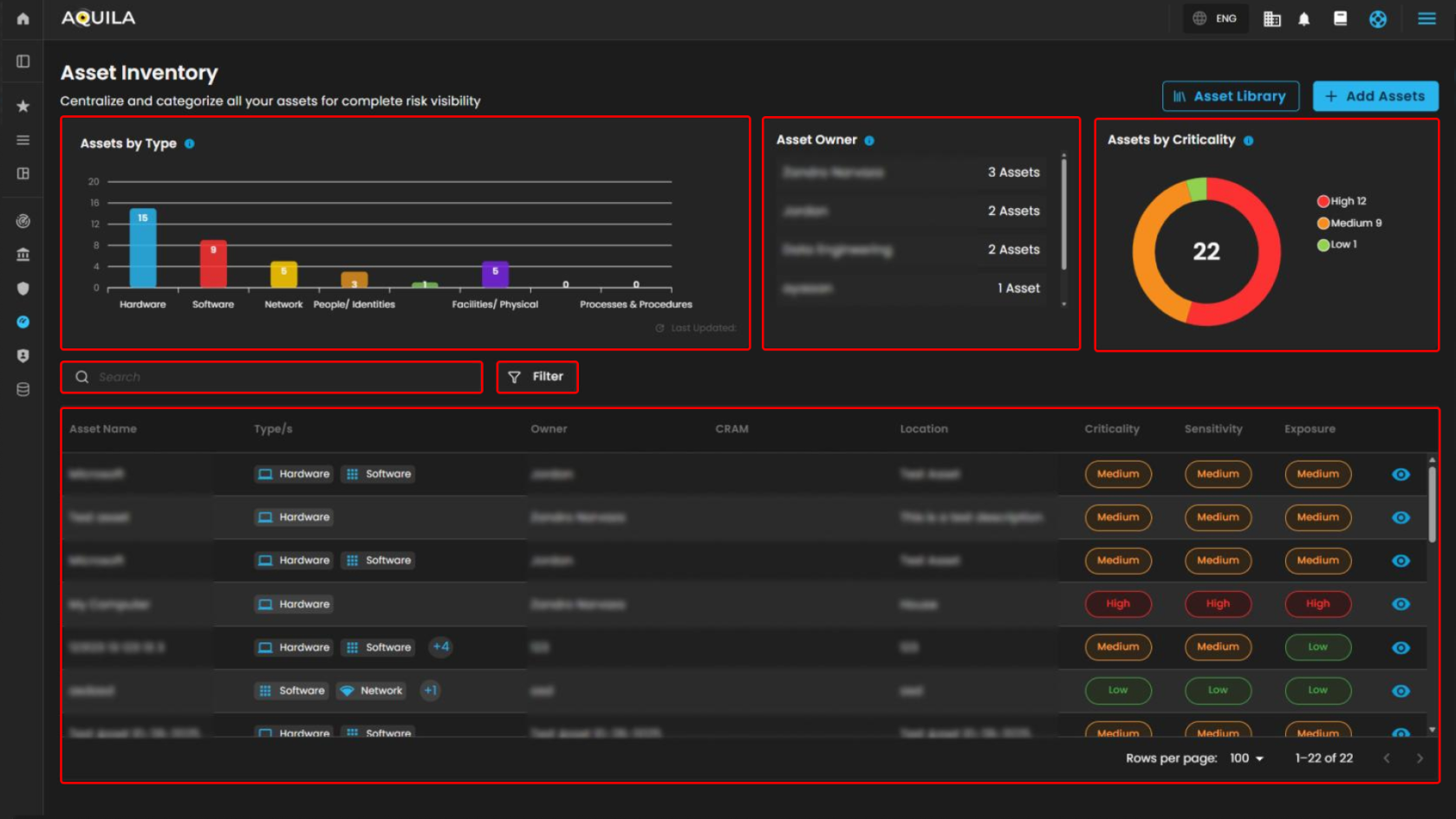
Task: Expand the +4 additional types badge
Action: point(440,647)
